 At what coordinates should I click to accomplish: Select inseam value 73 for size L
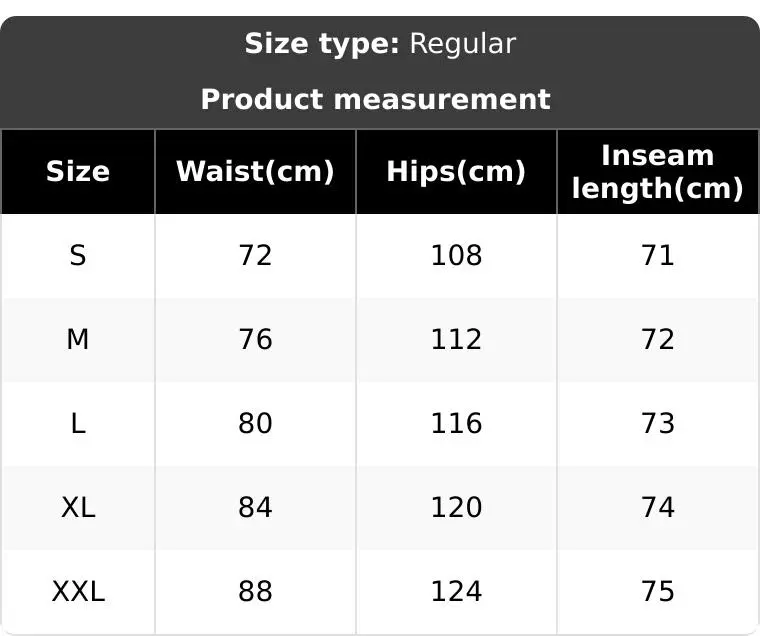[x=657, y=424]
